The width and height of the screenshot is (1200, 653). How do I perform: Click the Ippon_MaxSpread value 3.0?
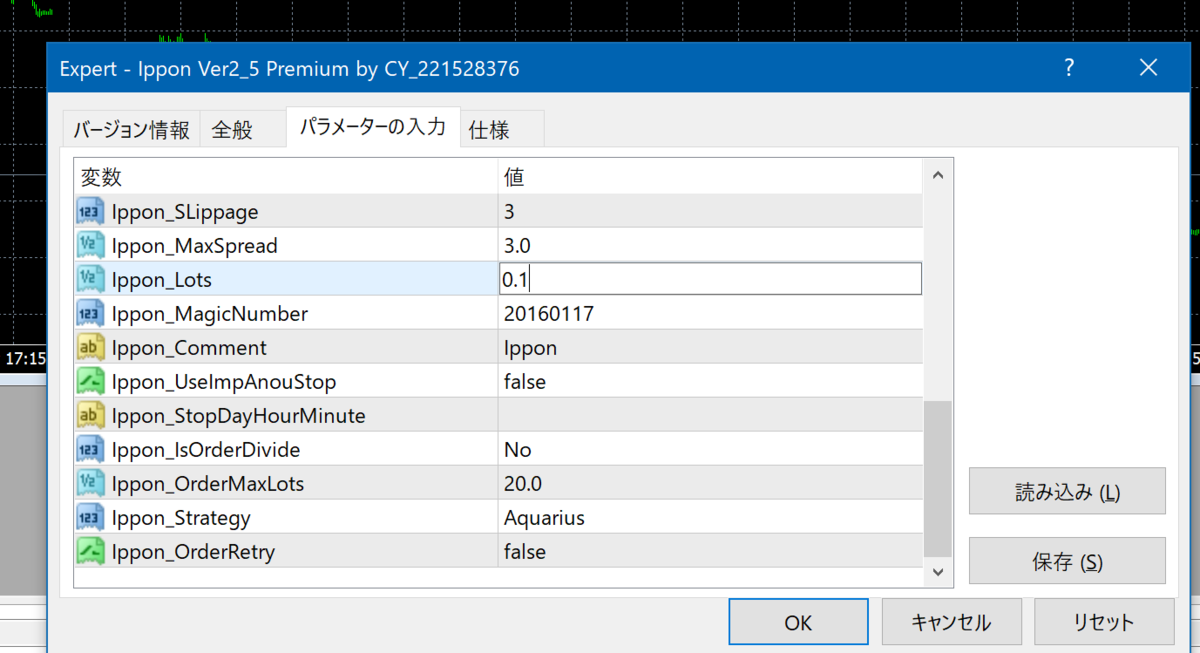518,246
